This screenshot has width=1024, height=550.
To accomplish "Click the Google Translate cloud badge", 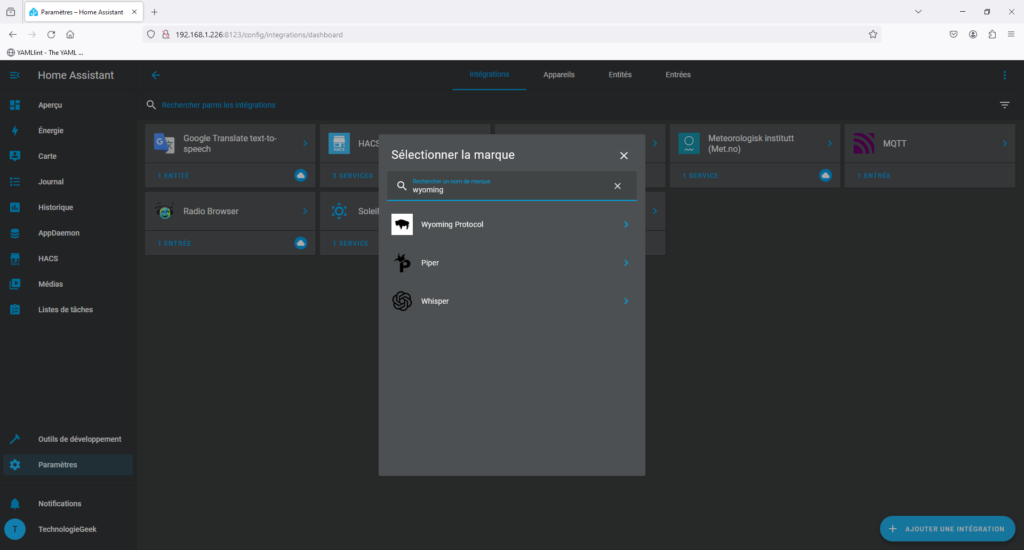I will 300,176.
